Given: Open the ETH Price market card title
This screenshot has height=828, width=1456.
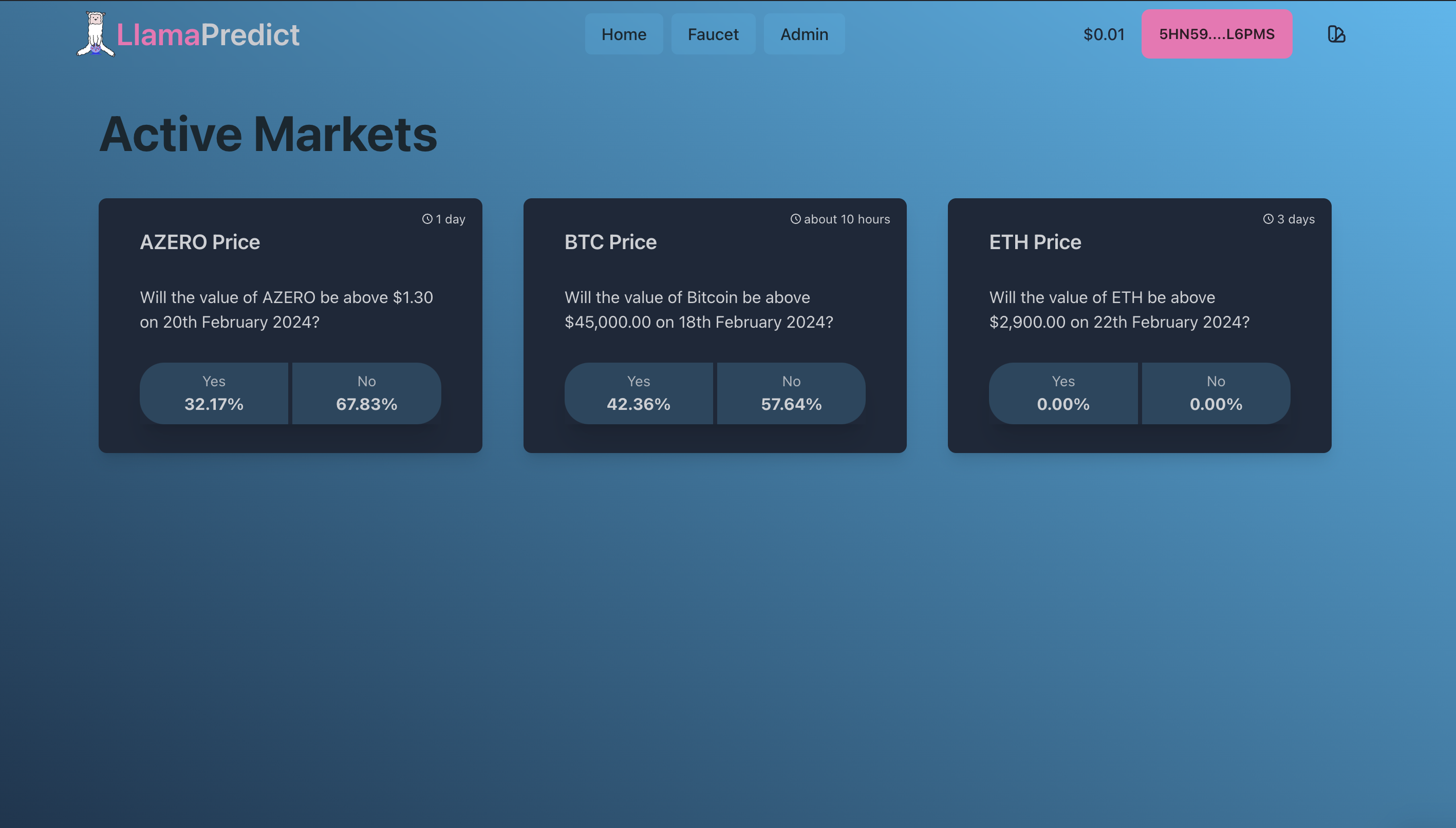Looking at the screenshot, I should [1035, 242].
